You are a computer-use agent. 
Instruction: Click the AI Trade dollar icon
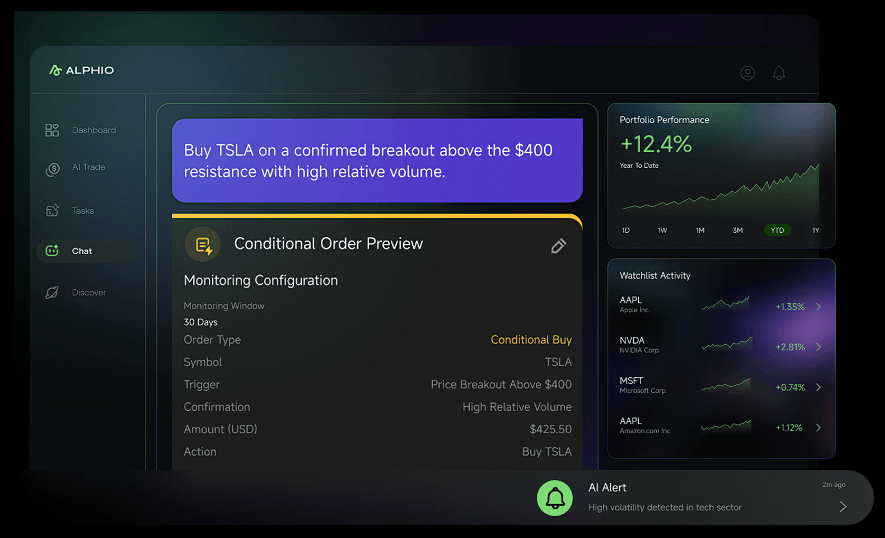pos(52,168)
